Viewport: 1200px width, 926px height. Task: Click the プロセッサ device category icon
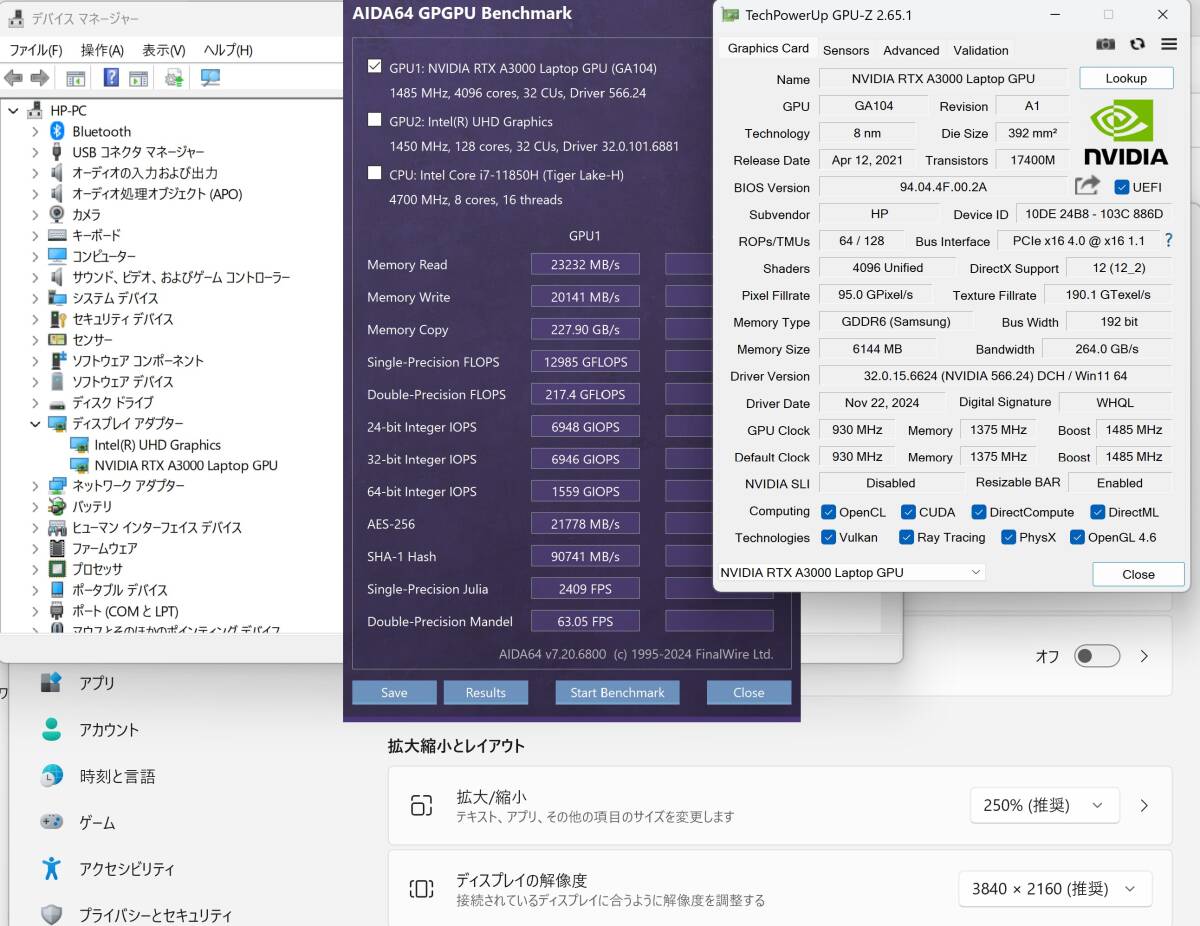57,569
